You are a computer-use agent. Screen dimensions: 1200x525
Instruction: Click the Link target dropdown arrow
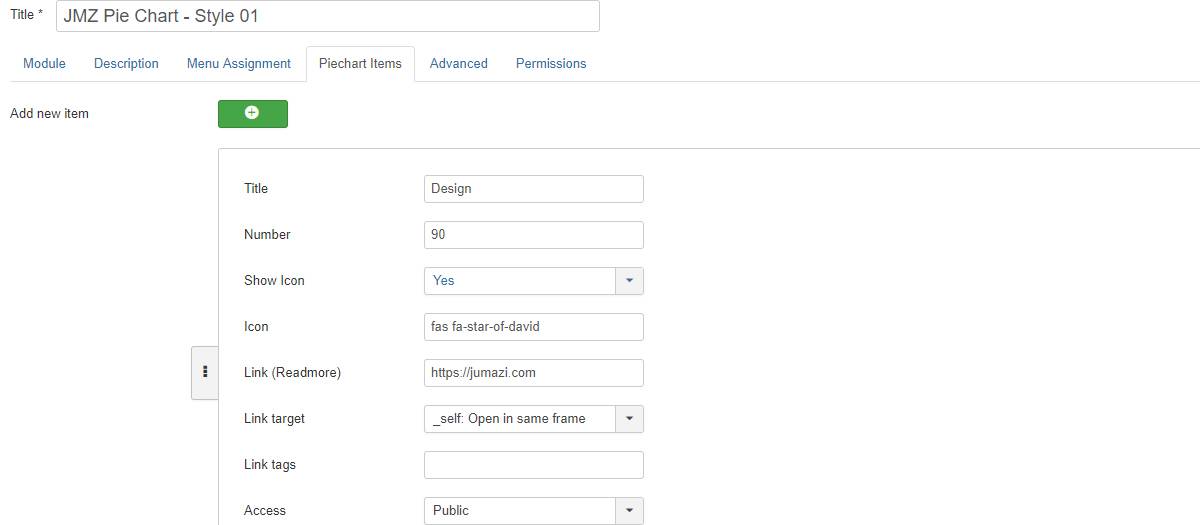[x=629, y=419]
